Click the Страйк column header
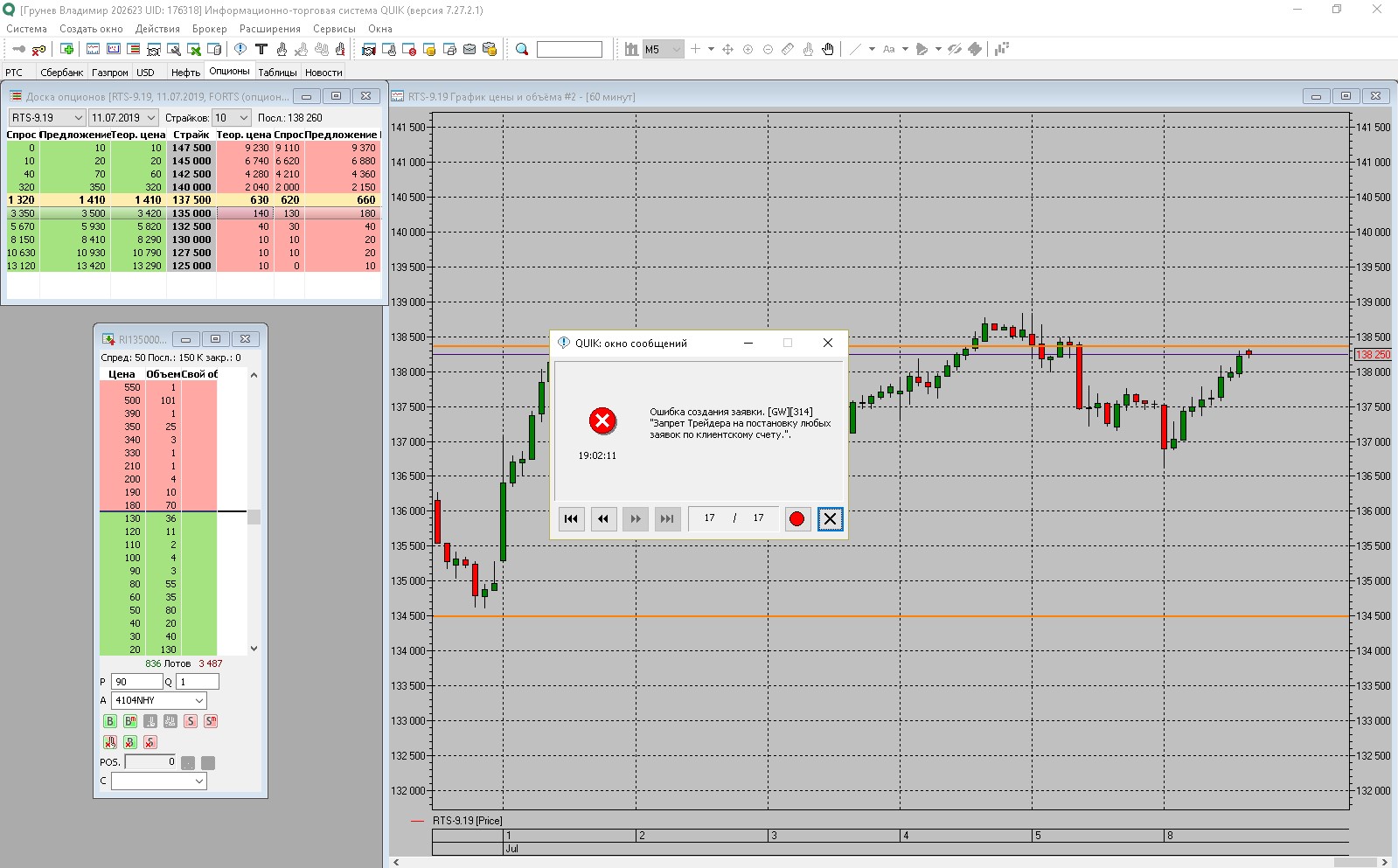 pyautogui.click(x=191, y=135)
